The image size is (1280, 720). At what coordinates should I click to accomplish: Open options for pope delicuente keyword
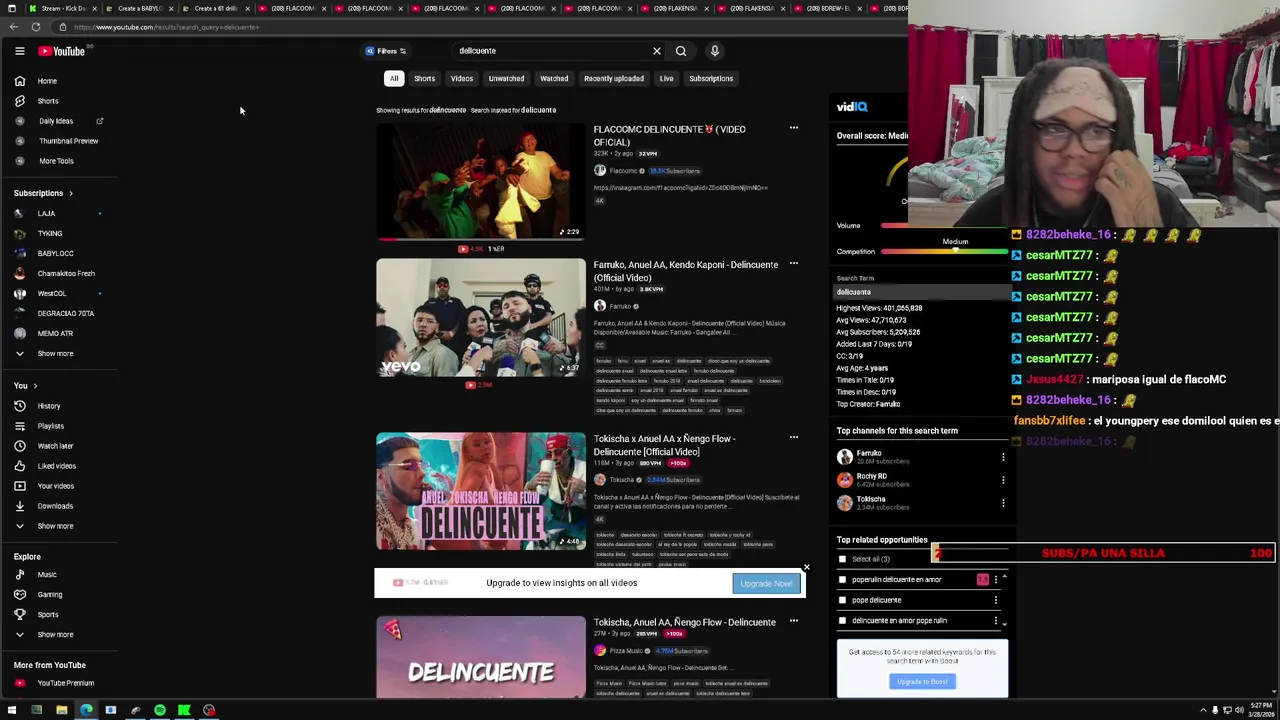click(x=996, y=600)
